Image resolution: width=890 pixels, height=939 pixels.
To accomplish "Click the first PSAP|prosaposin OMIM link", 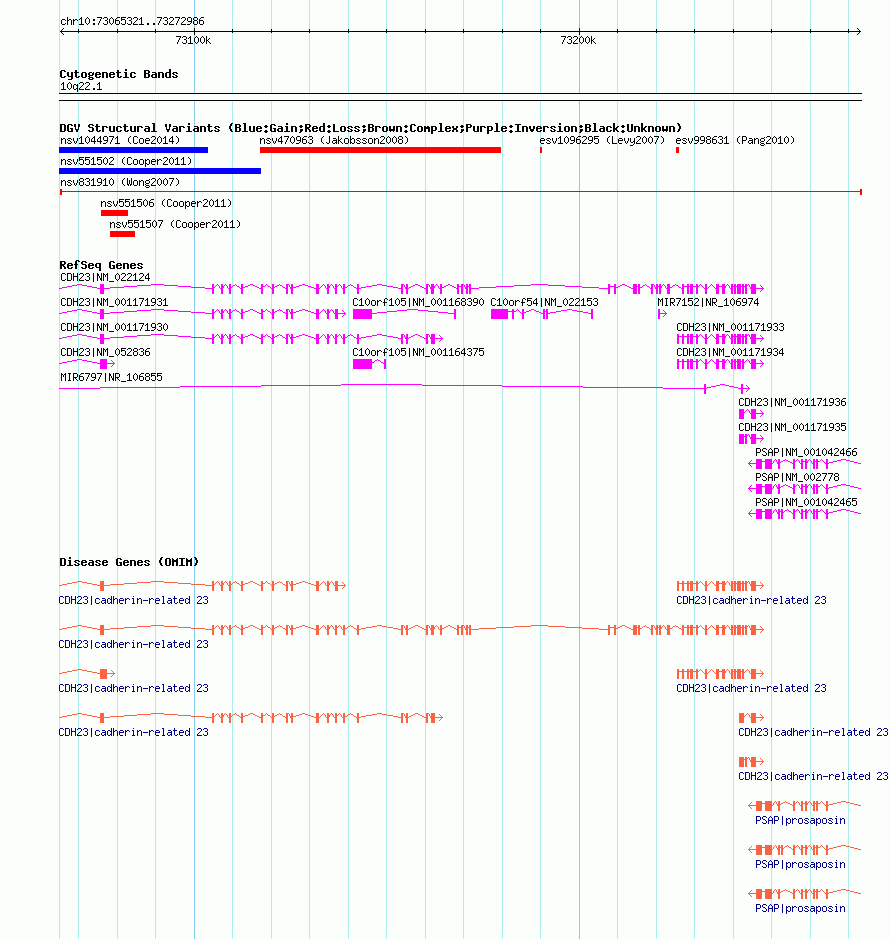I will coord(800,820).
